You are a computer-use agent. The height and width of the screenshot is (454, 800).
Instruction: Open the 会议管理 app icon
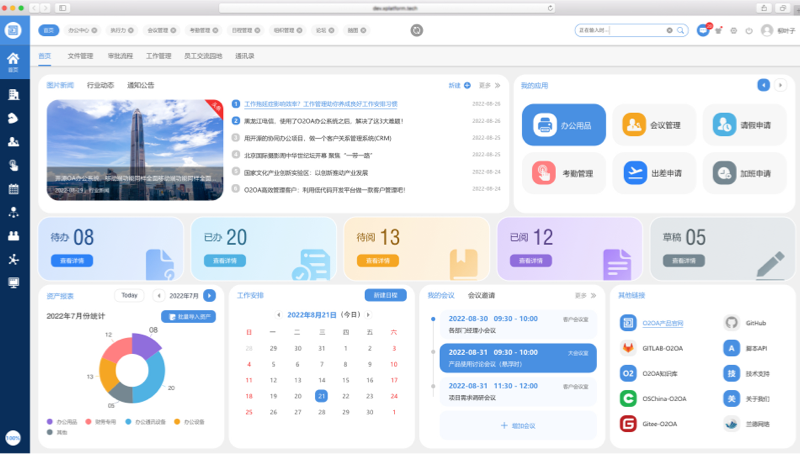[x=634, y=124]
